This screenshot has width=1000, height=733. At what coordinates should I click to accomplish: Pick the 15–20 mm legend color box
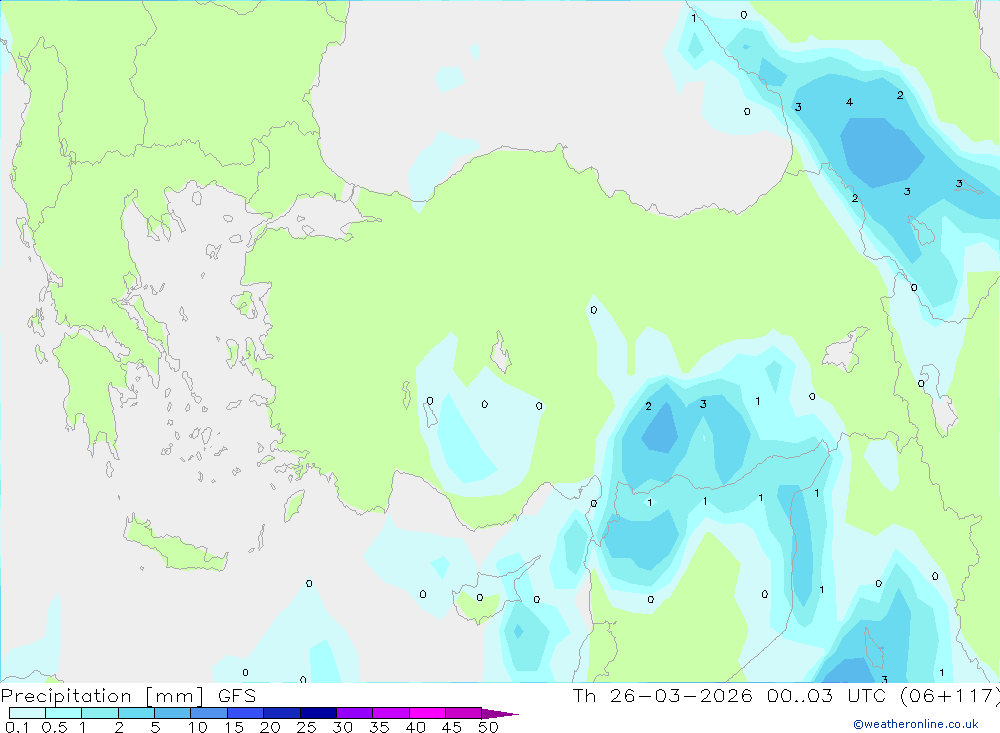point(246,713)
